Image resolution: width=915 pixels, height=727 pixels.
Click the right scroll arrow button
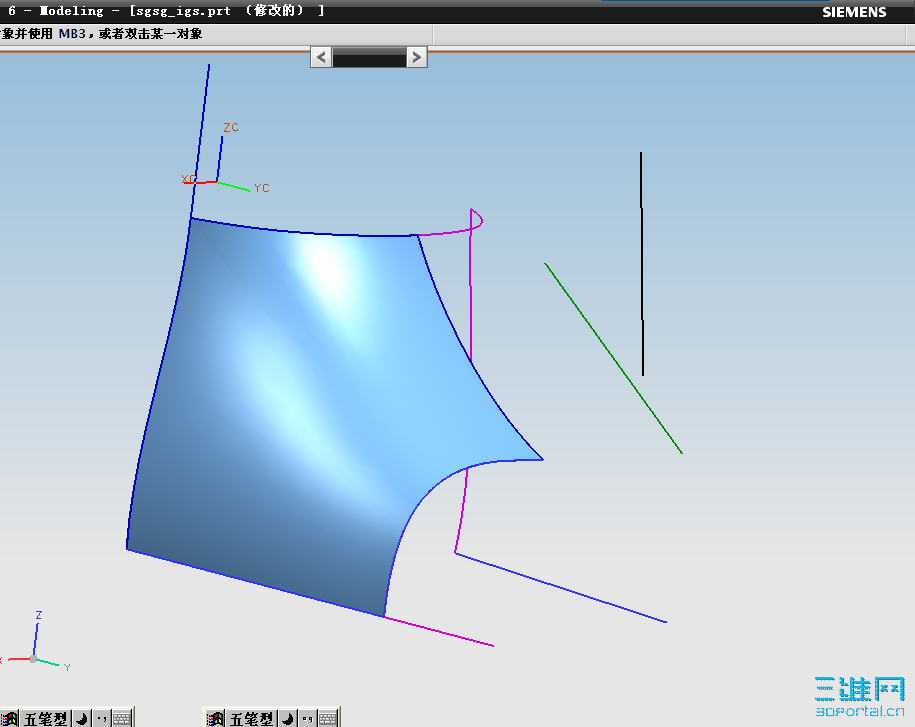(x=417, y=57)
